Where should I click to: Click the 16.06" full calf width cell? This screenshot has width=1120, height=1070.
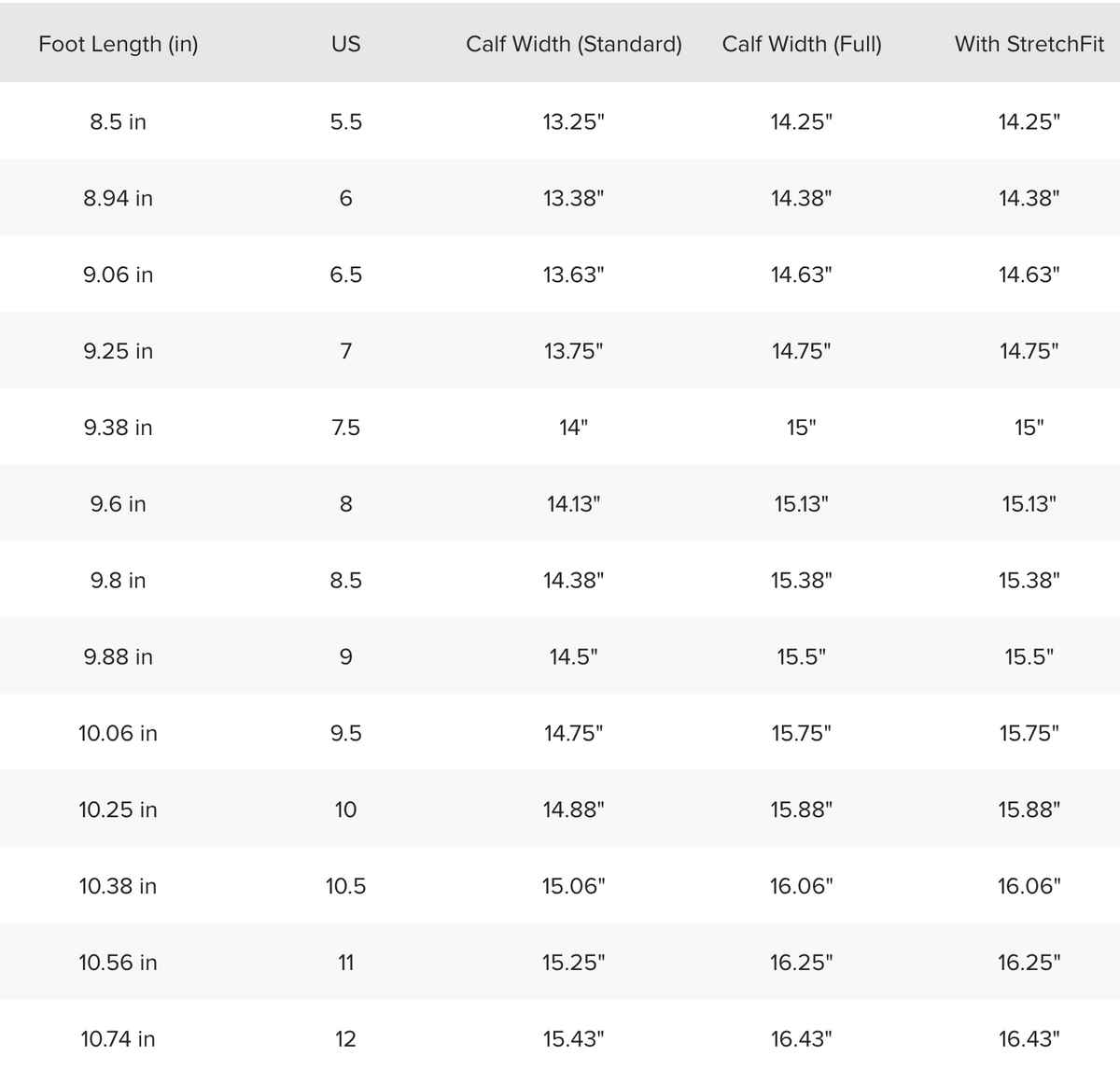point(802,886)
